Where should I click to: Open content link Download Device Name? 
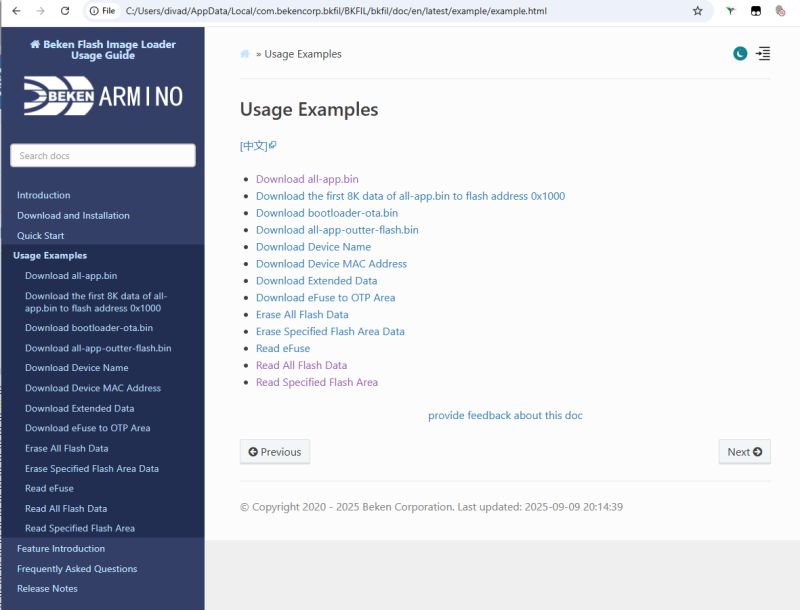pyautogui.click(x=313, y=247)
